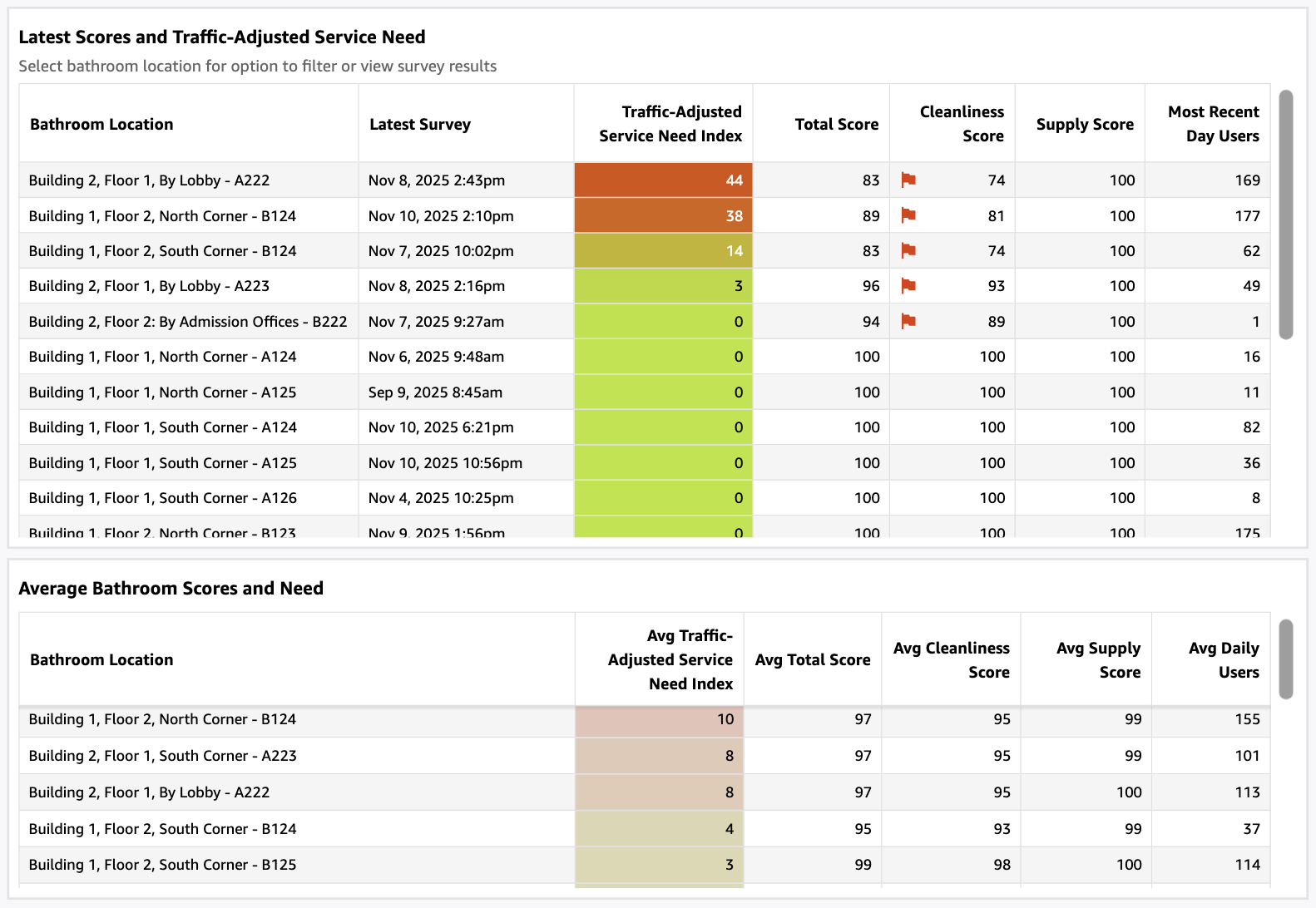Click the flag icon beside cleanliness score 93

coord(908,286)
